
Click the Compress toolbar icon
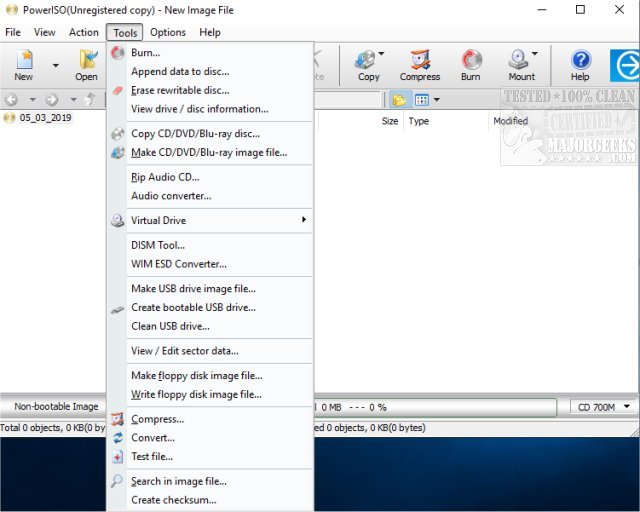tap(420, 65)
